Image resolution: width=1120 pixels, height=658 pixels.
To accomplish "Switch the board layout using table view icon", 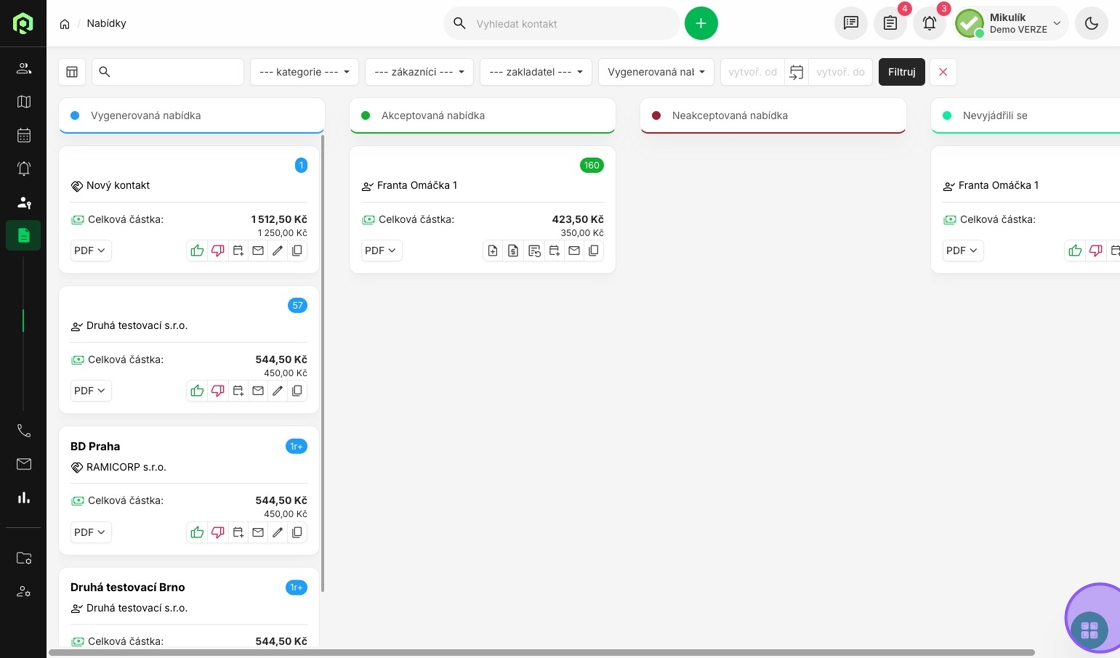I will (72, 72).
